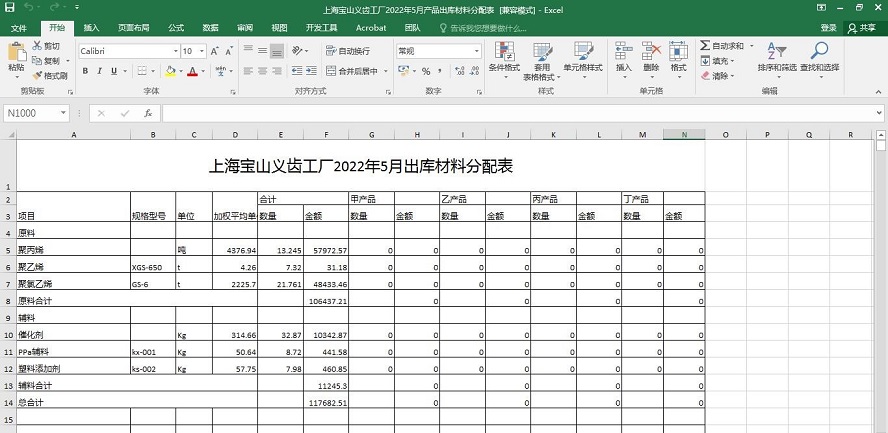Center text horizontally in the alignment group
Viewport: 888px width, 433px height.
click(x=262, y=71)
